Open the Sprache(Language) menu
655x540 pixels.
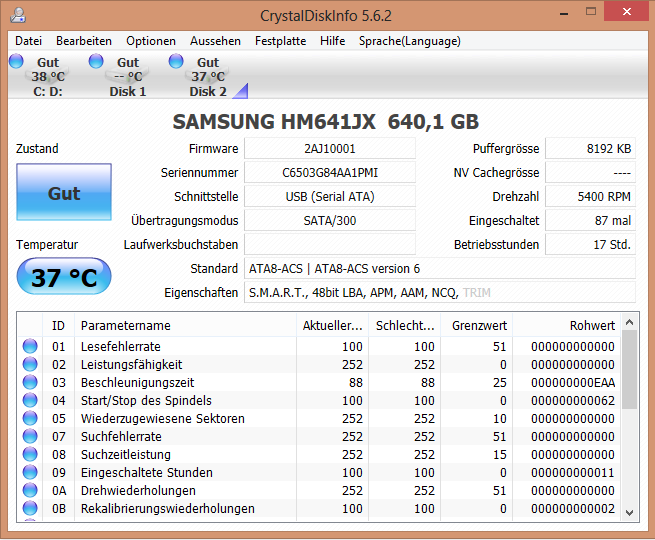(409, 41)
